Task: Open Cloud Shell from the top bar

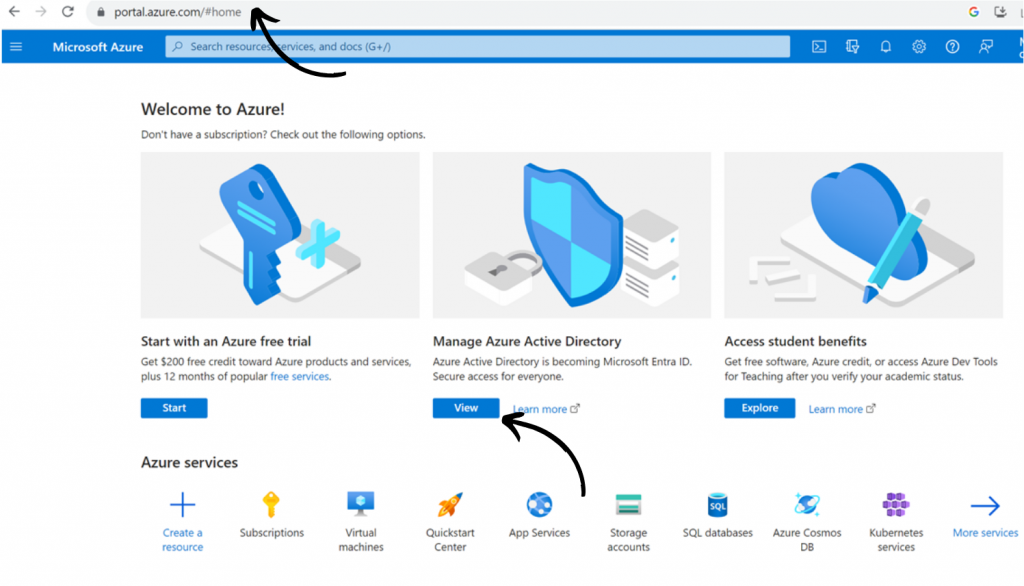Action: [x=819, y=46]
